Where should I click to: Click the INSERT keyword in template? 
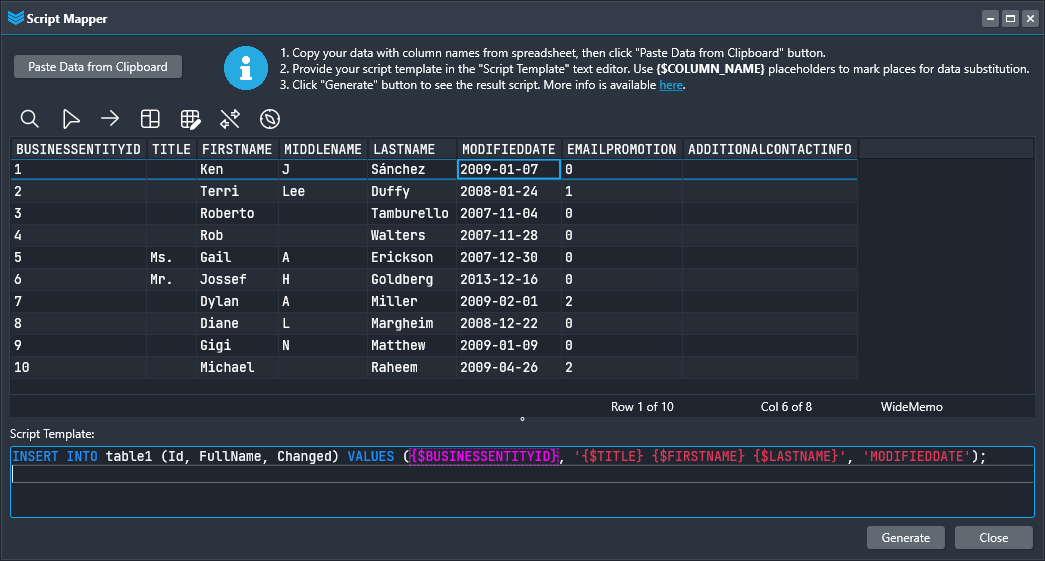(x=35, y=456)
